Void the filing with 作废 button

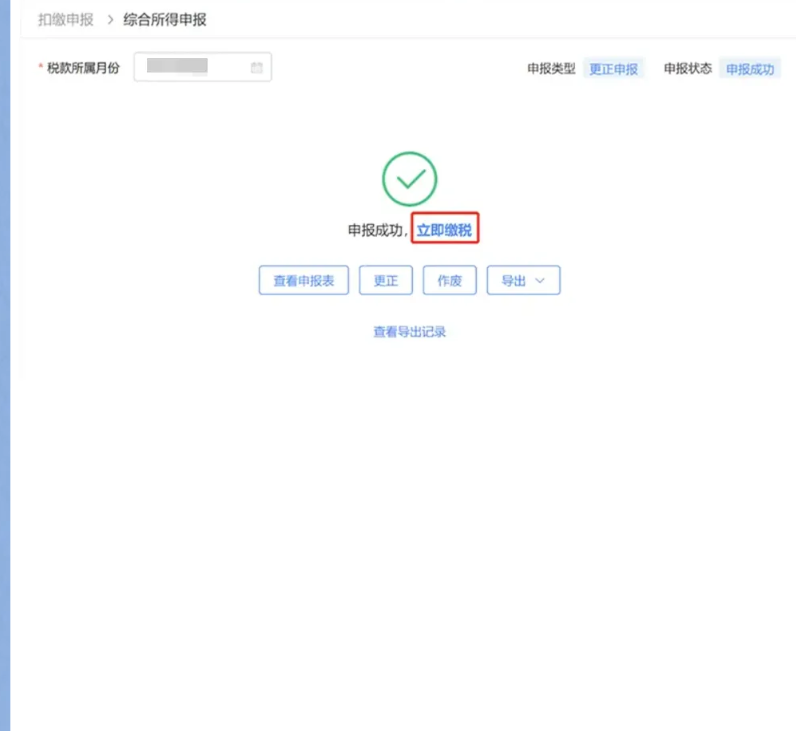click(450, 280)
